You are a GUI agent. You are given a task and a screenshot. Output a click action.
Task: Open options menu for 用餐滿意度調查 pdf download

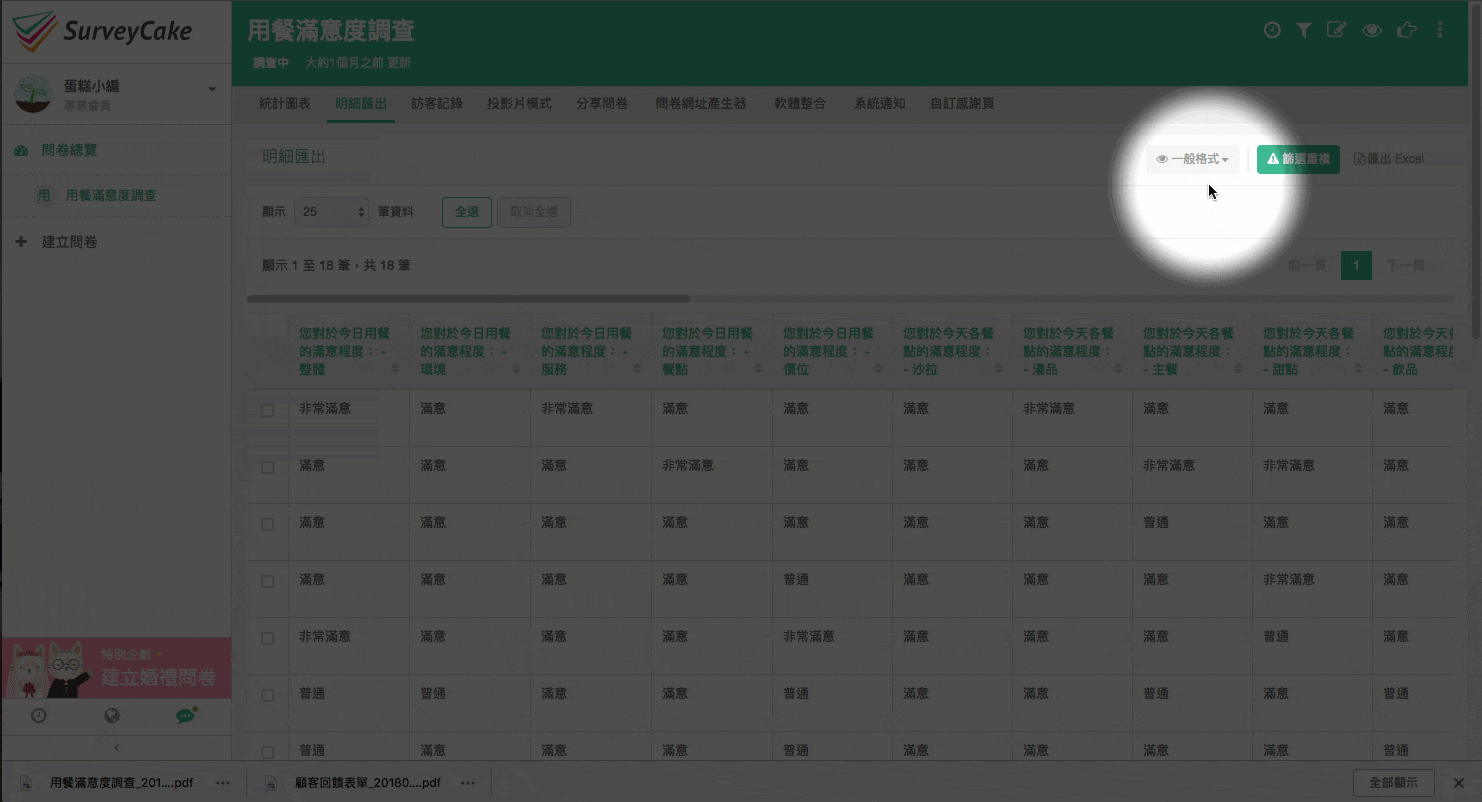pyautogui.click(x=223, y=783)
